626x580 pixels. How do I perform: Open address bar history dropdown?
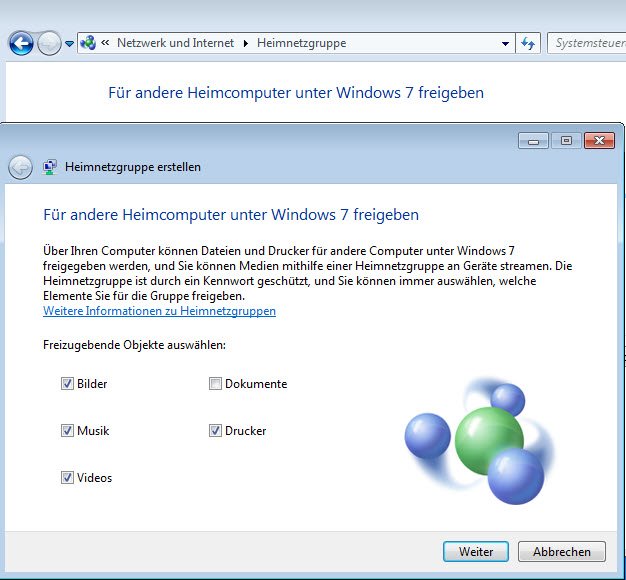505,43
